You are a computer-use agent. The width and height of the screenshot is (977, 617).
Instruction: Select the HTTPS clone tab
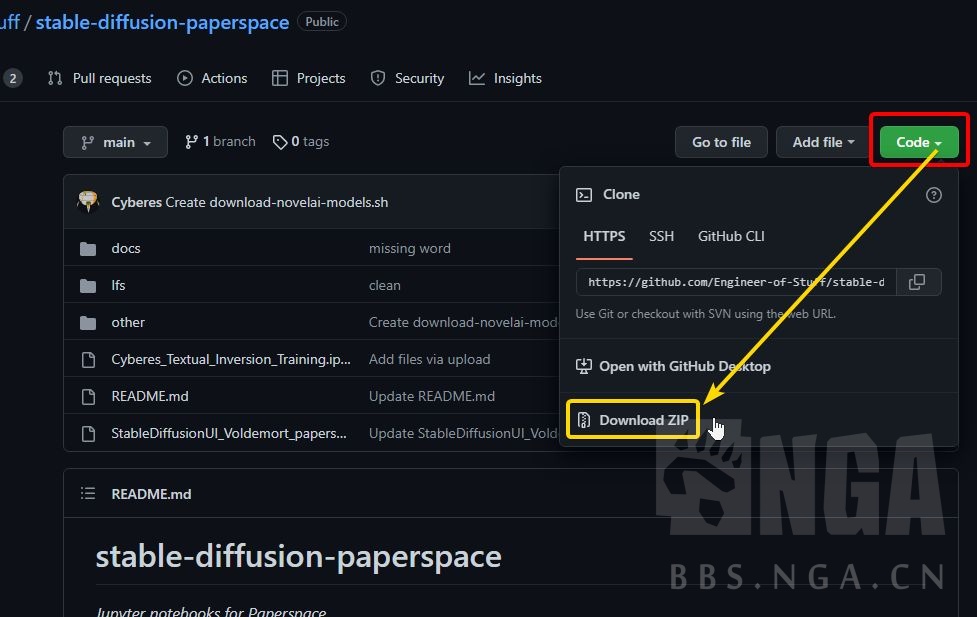click(x=604, y=237)
